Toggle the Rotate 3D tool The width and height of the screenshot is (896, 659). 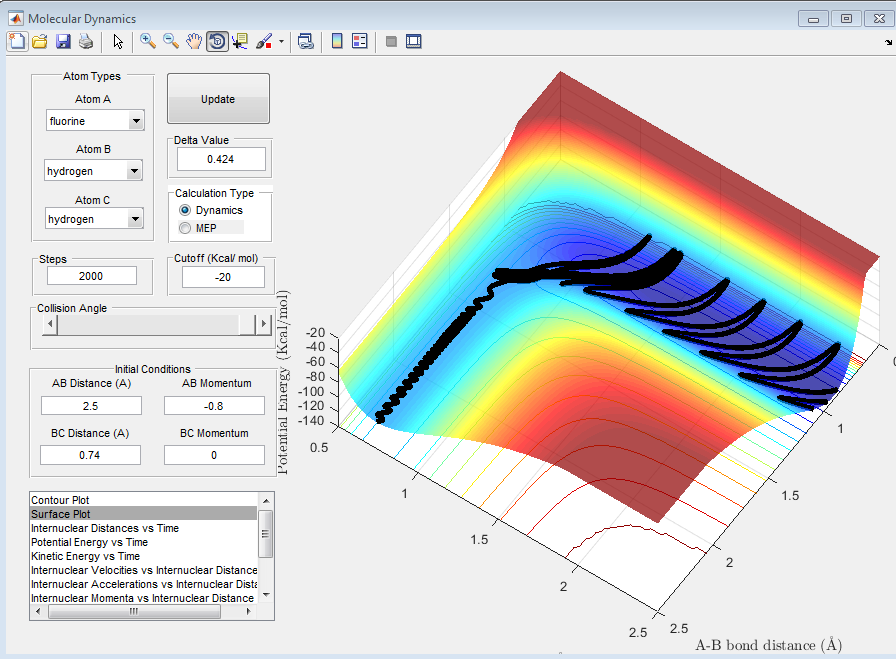(x=217, y=41)
